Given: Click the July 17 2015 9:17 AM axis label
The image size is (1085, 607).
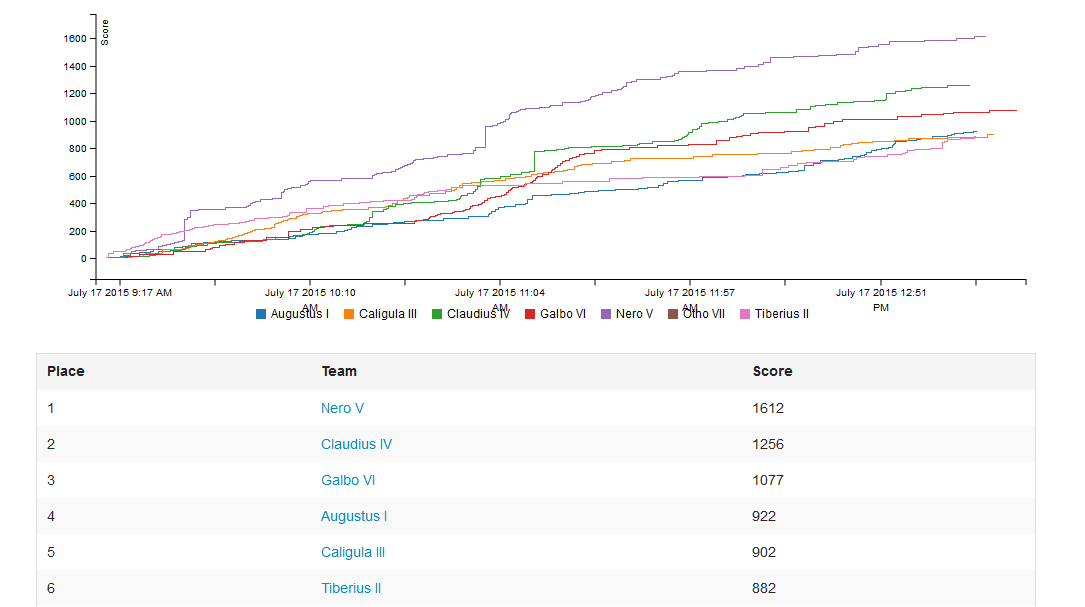Looking at the screenshot, I should click(x=120, y=293).
